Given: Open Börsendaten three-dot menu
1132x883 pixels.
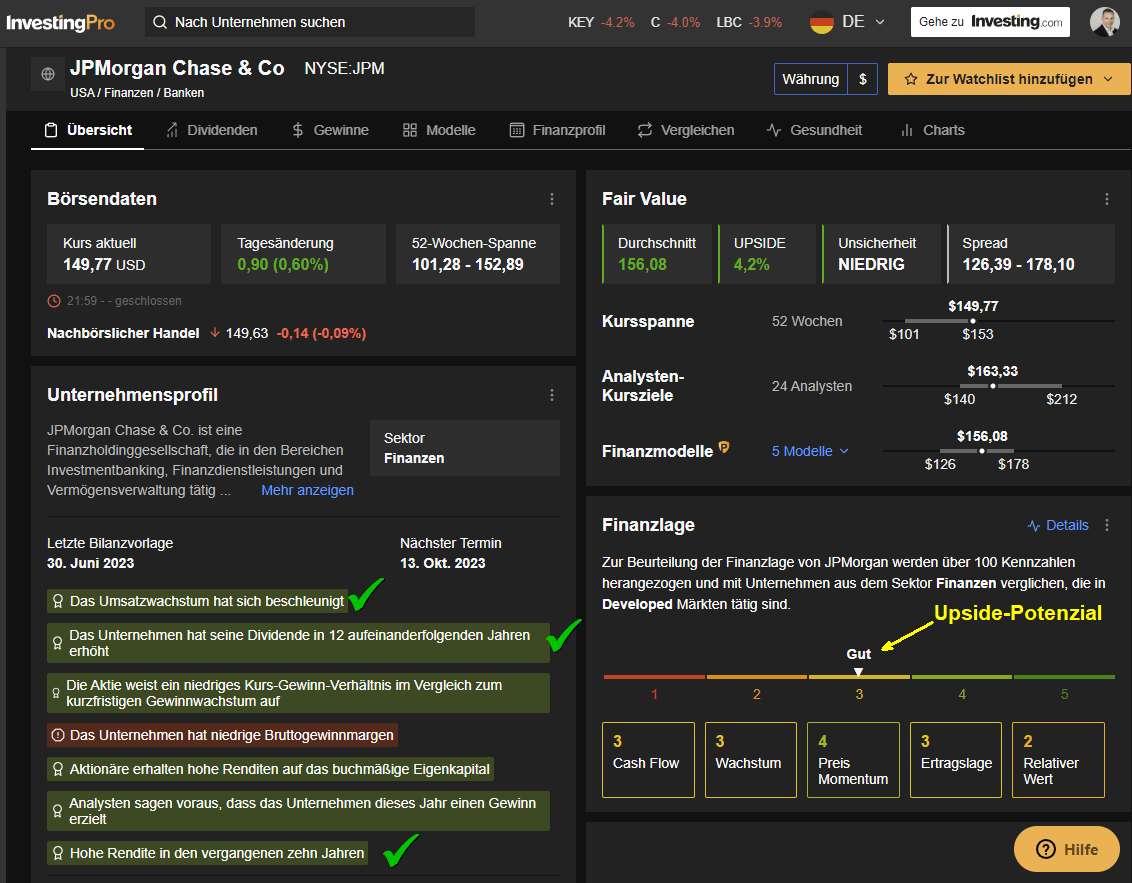Looking at the screenshot, I should click(x=552, y=199).
